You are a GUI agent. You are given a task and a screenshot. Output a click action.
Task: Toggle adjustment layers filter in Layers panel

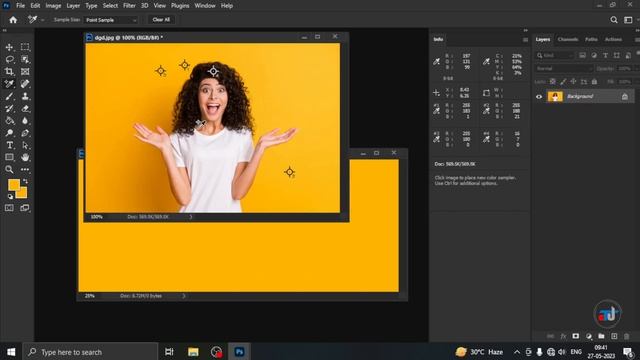click(x=594, y=55)
